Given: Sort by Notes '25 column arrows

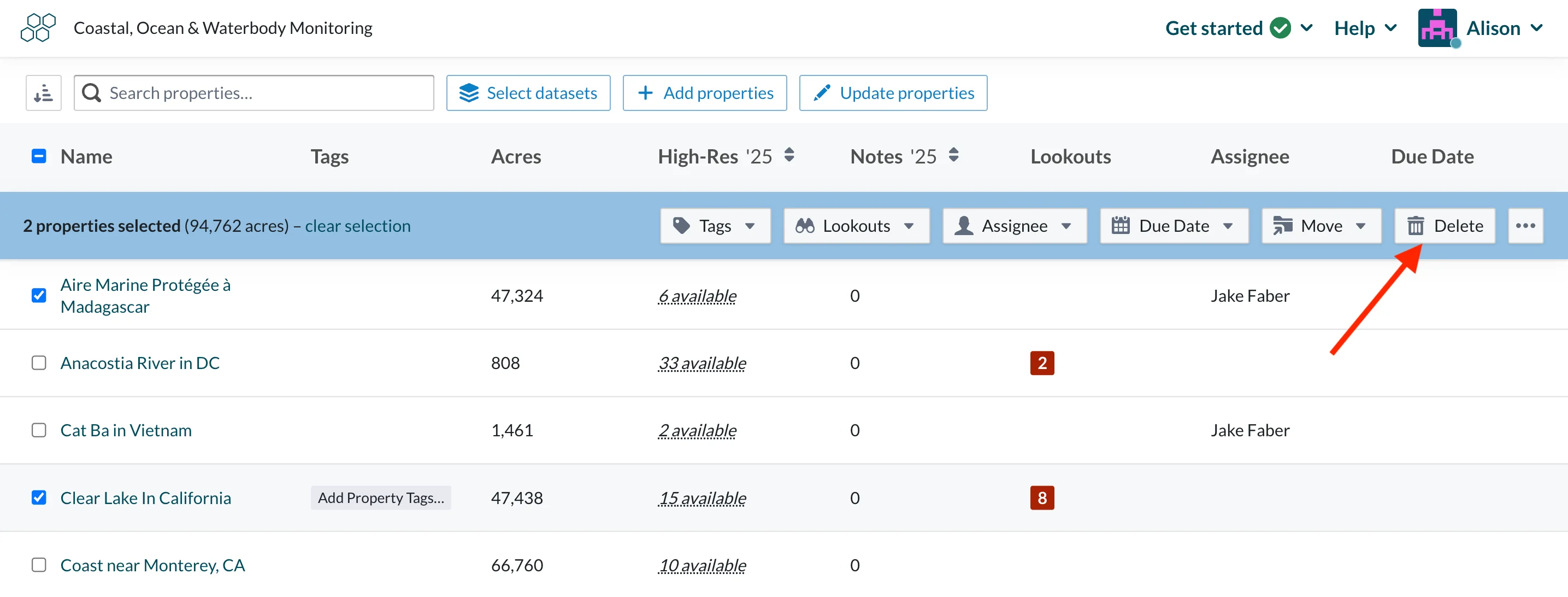Looking at the screenshot, I should (954, 156).
